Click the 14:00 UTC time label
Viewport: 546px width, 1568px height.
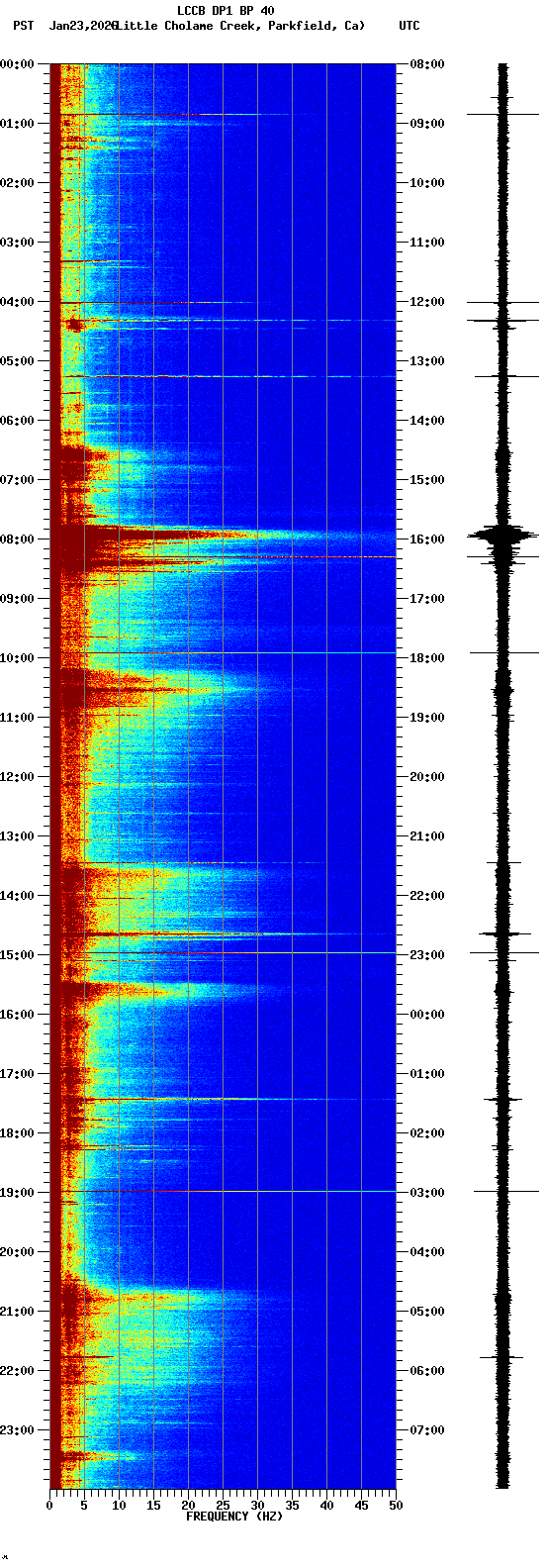click(427, 421)
